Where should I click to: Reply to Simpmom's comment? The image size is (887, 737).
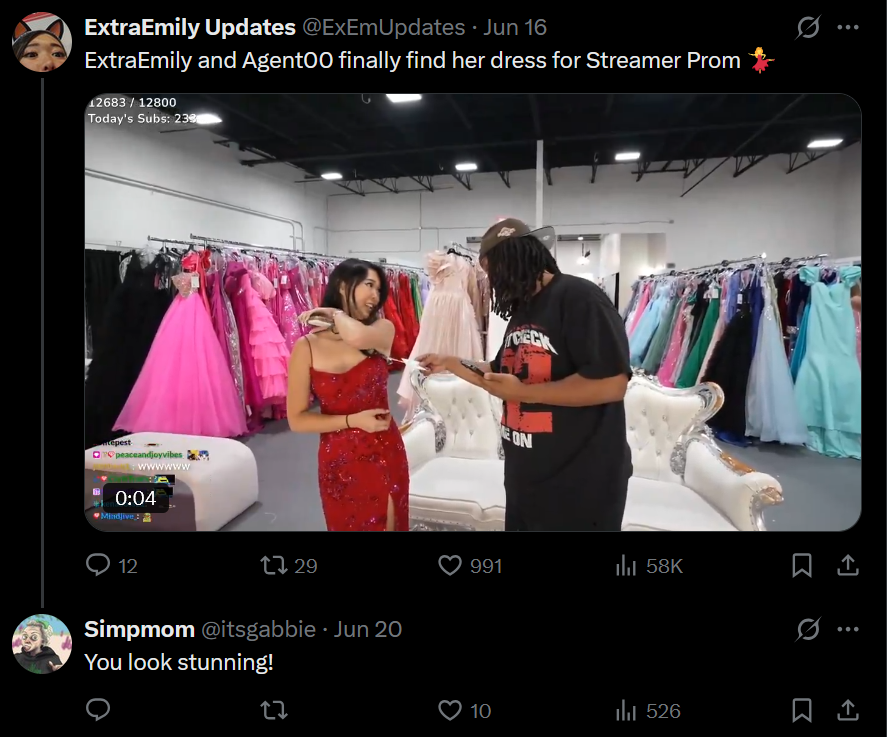click(98, 710)
